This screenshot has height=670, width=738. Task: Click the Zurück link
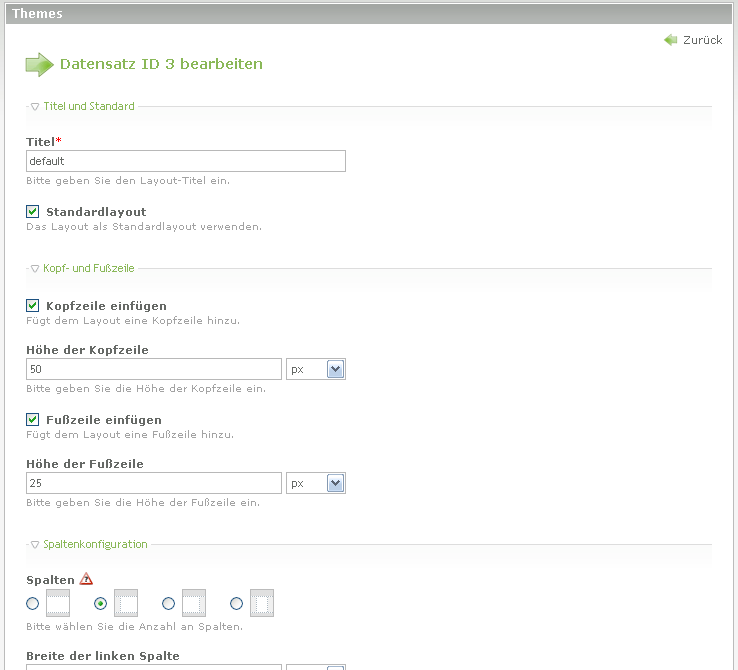coord(702,40)
